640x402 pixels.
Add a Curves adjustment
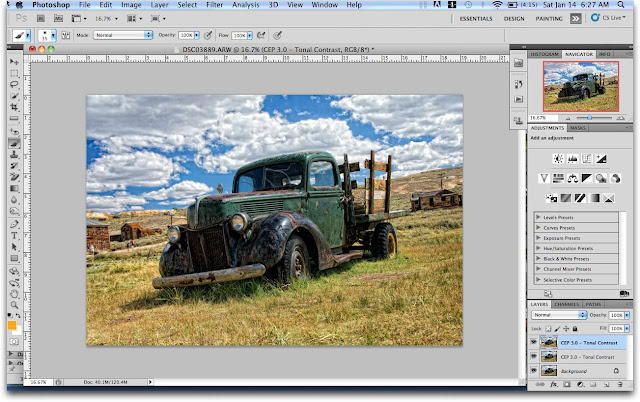pos(587,159)
